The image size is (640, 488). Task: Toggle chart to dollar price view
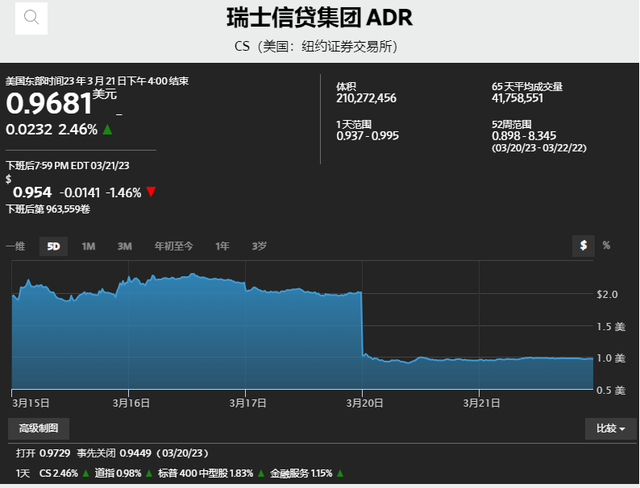tap(583, 246)
